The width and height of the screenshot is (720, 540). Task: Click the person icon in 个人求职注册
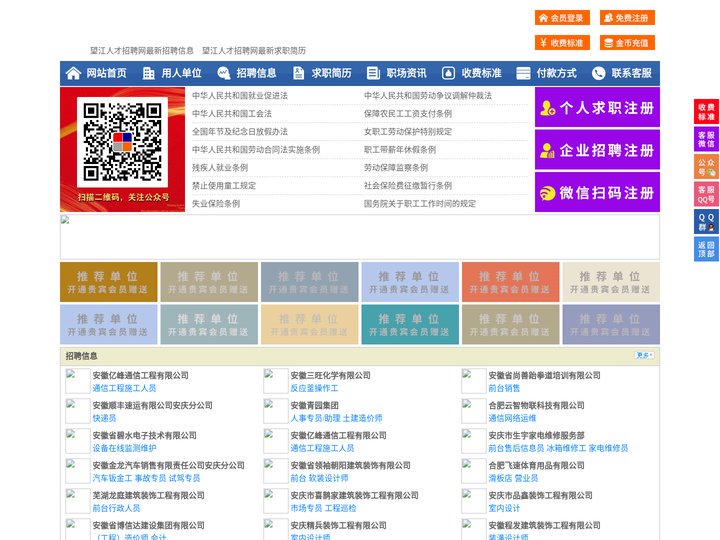(547, 108)
